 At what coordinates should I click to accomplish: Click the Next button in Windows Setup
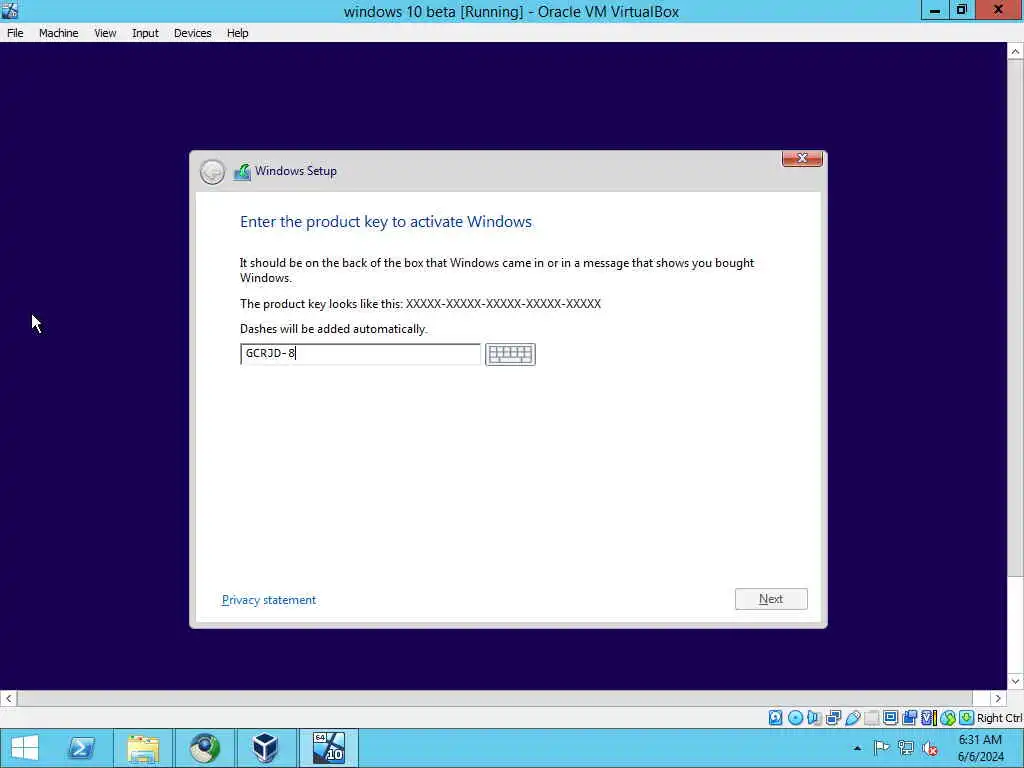(x=771, y=599)
